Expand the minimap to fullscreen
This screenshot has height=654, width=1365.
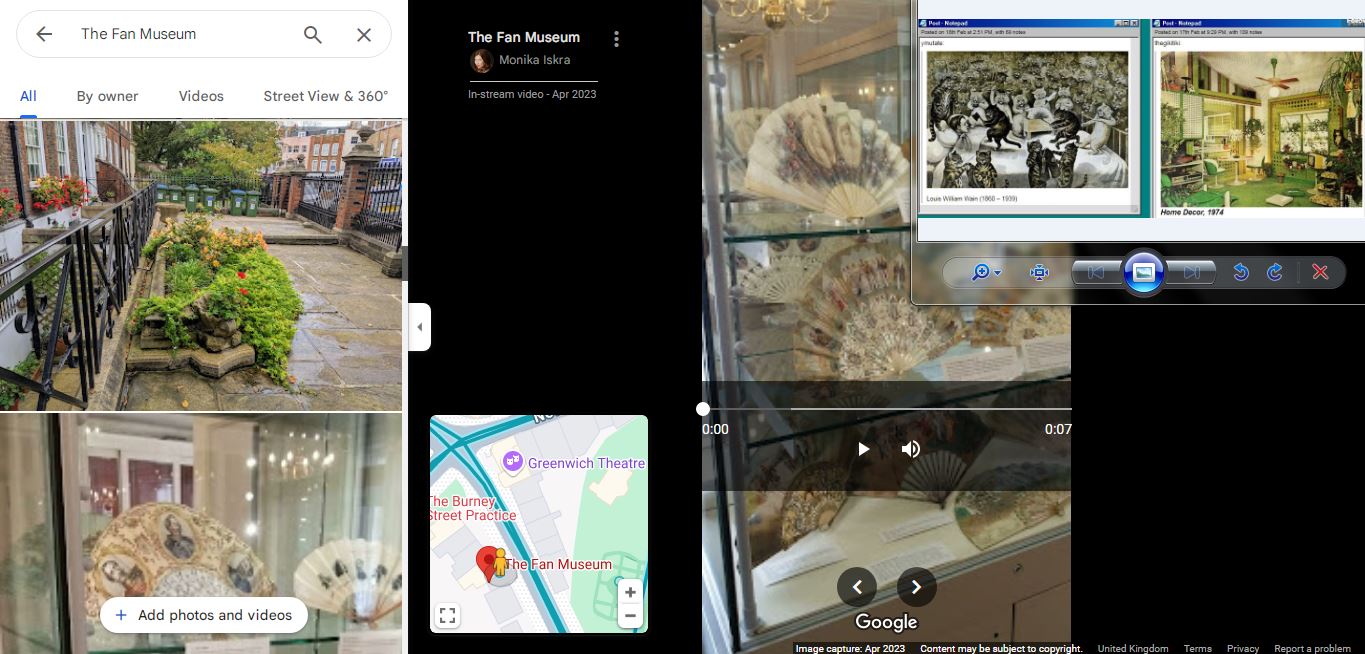tap(448, 615)
